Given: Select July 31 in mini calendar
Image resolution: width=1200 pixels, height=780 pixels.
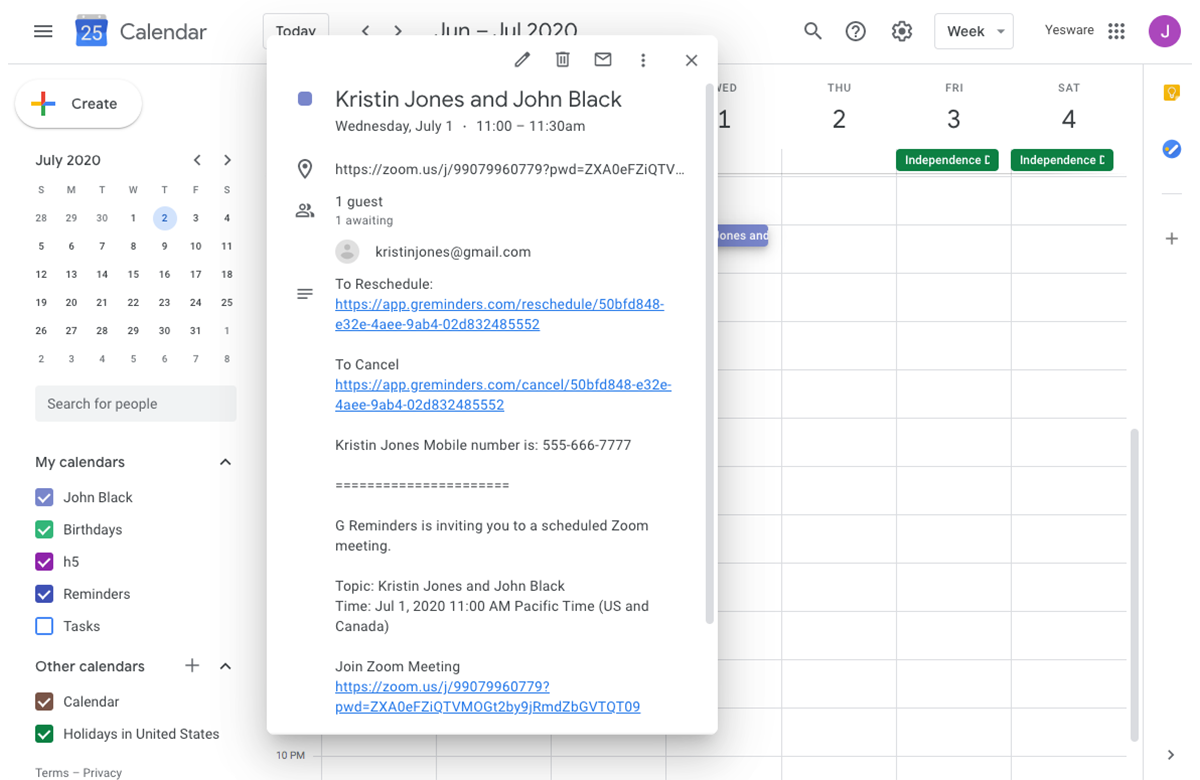Looking at the screenshot, I should (x=196, y=330).
